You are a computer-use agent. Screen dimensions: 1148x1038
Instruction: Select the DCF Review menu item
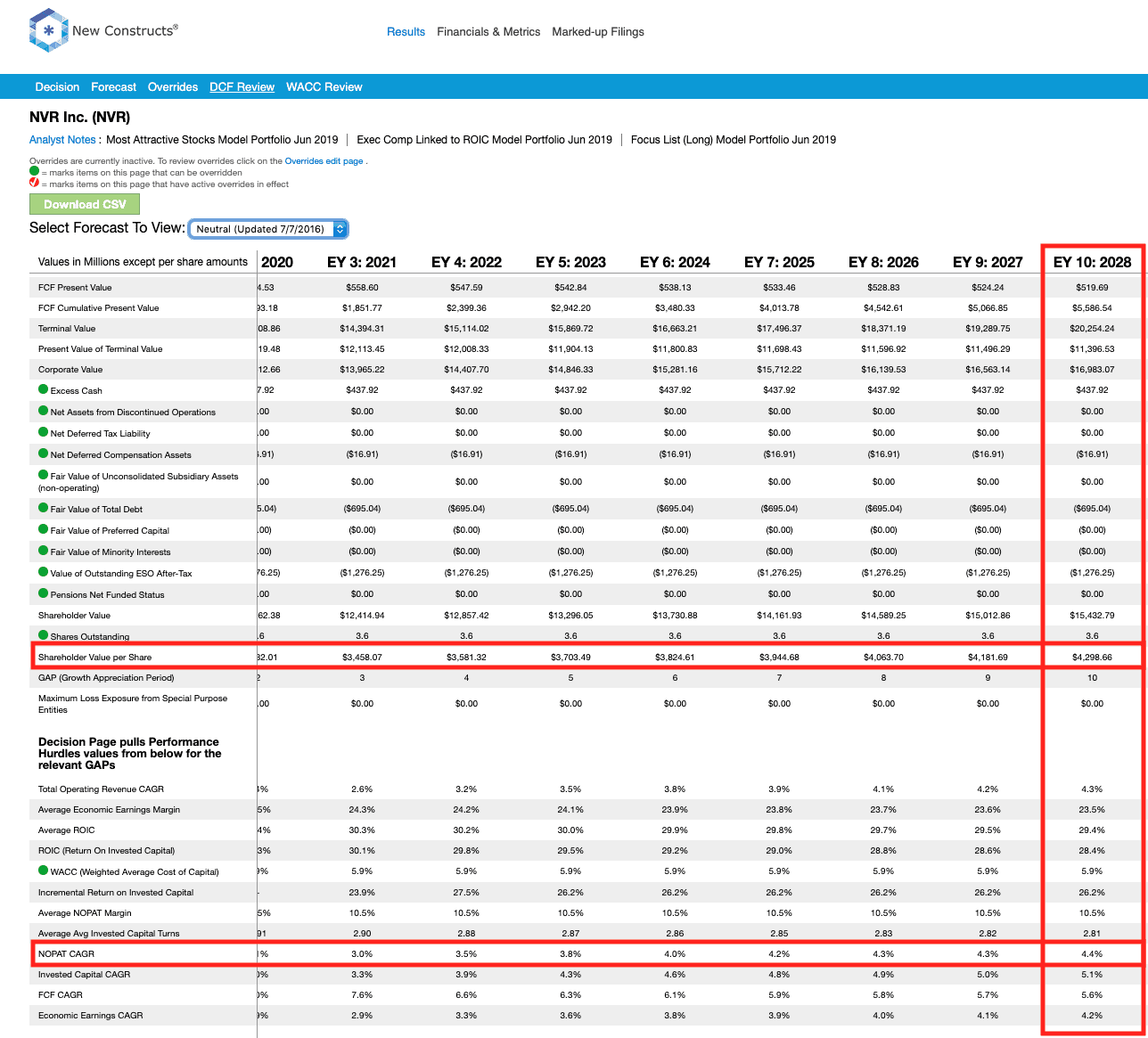tap(242, 86)
